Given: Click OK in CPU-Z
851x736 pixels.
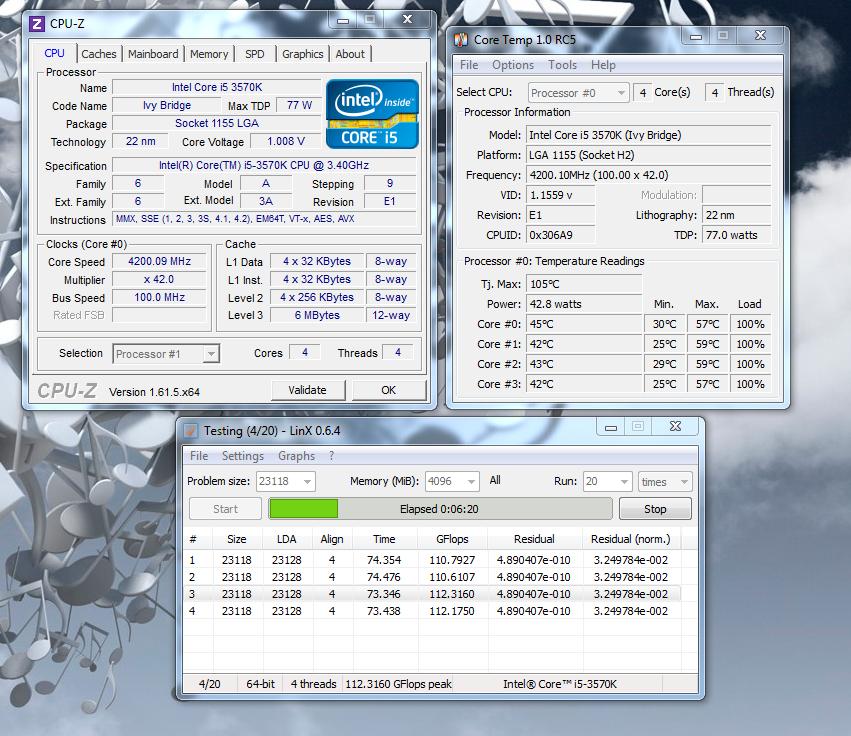Looking at the screenshot, I should (389, 390).
